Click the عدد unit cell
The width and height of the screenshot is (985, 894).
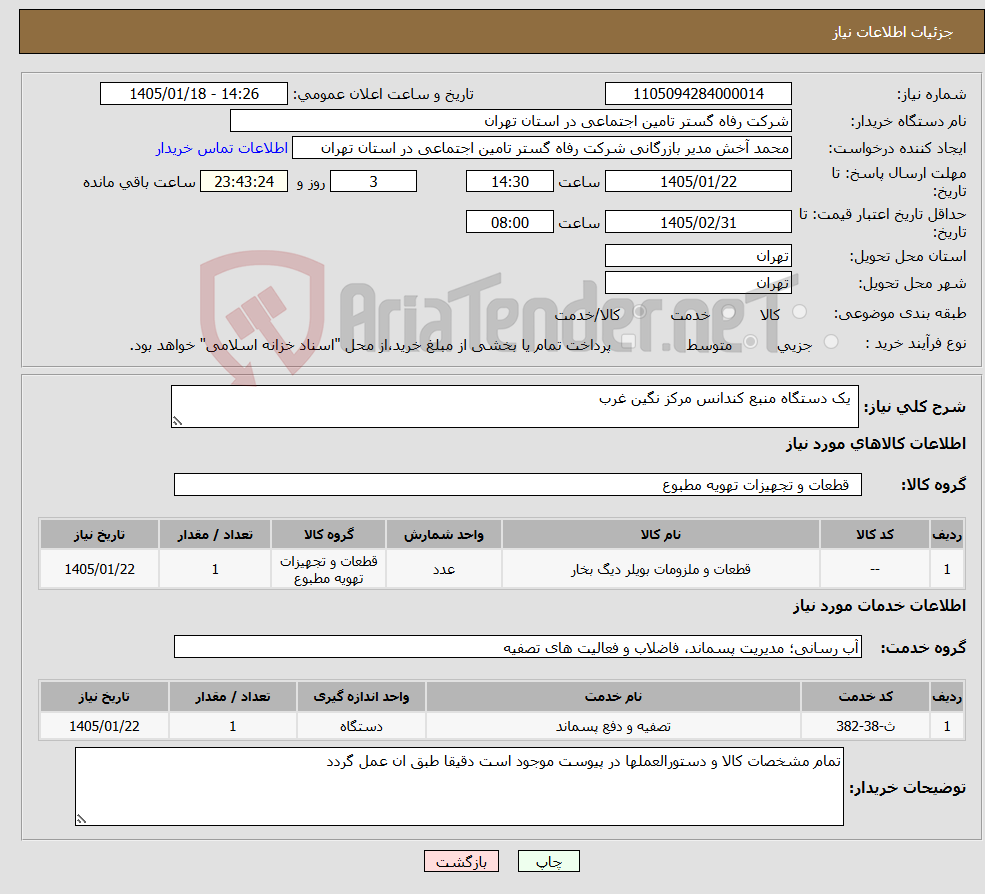coord(444,569)
